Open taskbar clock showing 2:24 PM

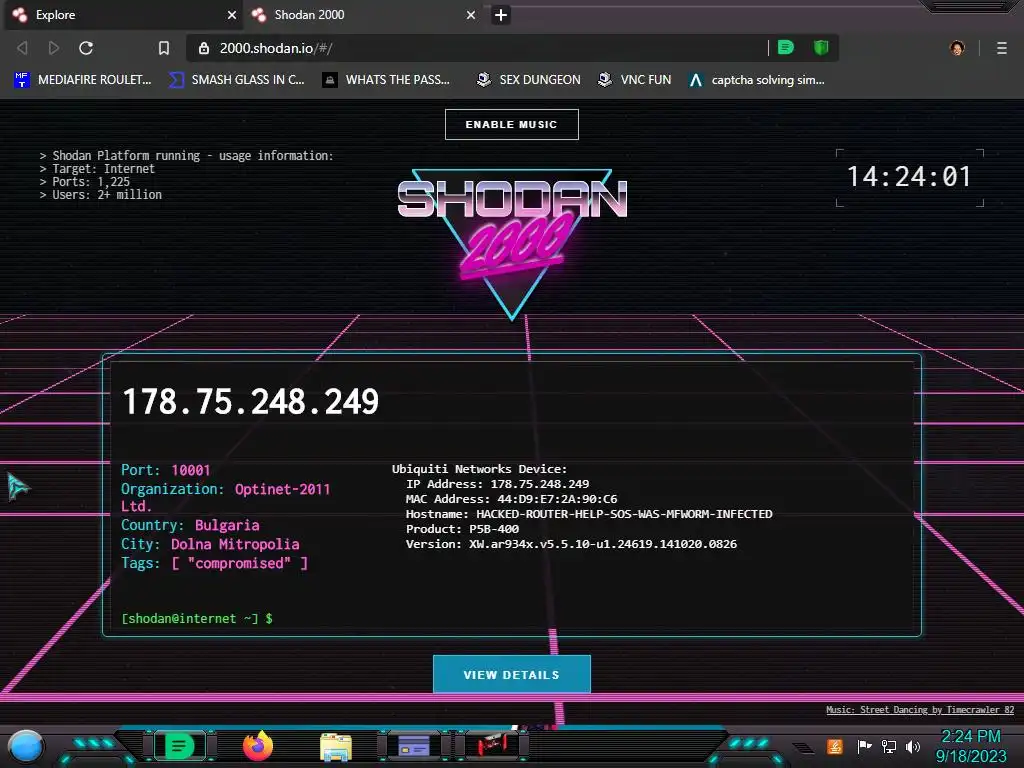click(x=971, y=746)
